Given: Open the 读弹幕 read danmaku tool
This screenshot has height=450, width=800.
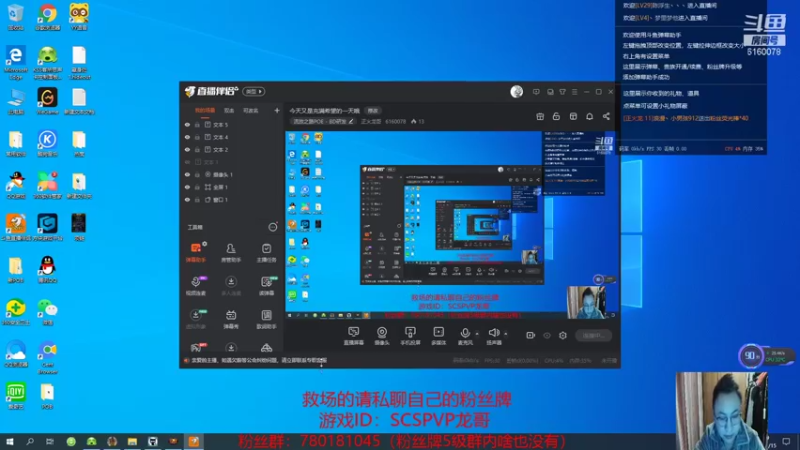Looking at the screenshot, I should [x=266, y=286].
